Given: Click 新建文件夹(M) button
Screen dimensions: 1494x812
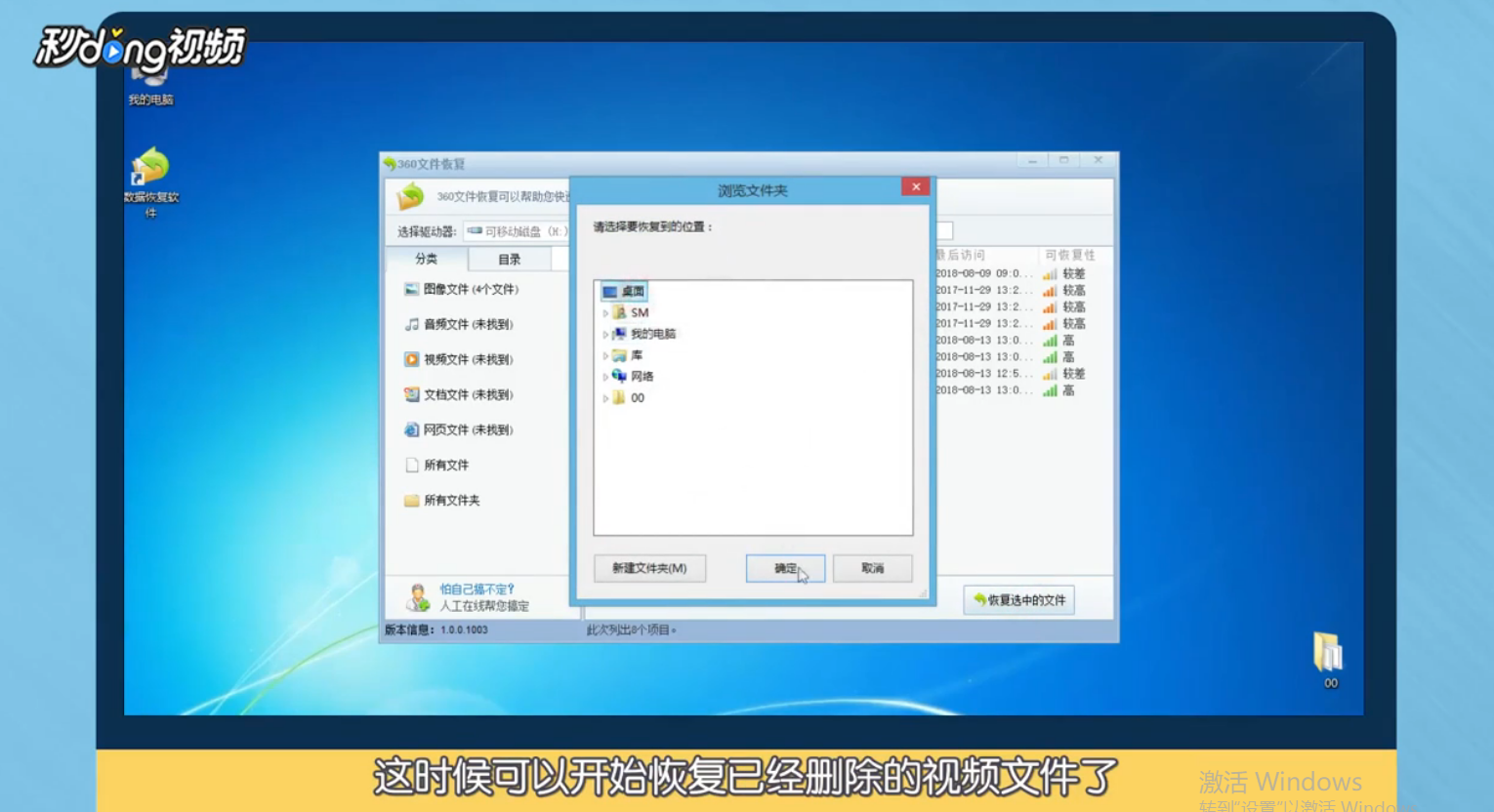Looking at the screenshot, I should coord(649,568).
